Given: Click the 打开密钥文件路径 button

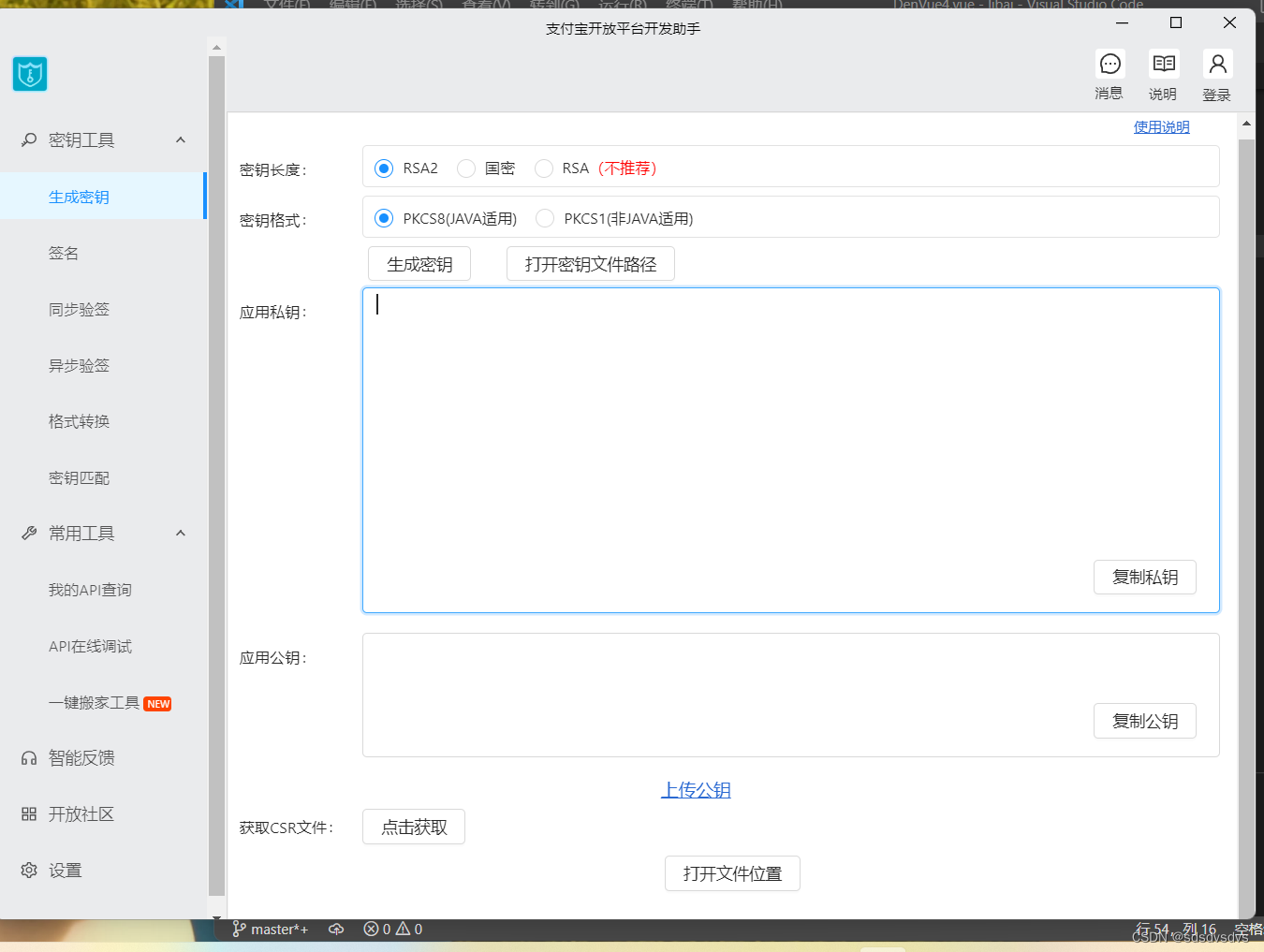Looking at the screenshot, I should click(x=591, y=264).
